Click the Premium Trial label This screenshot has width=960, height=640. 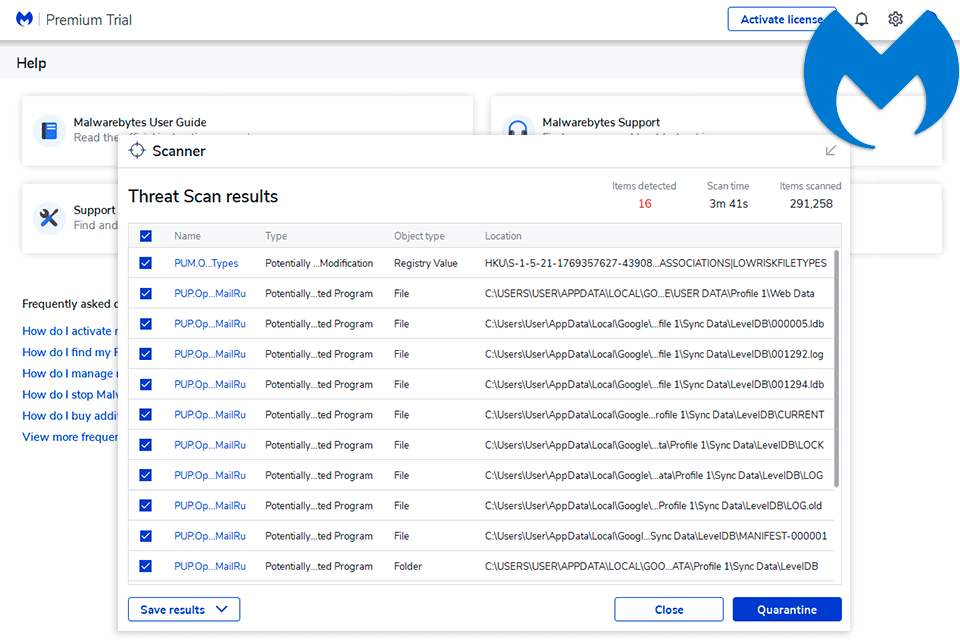tap(89, 20)
